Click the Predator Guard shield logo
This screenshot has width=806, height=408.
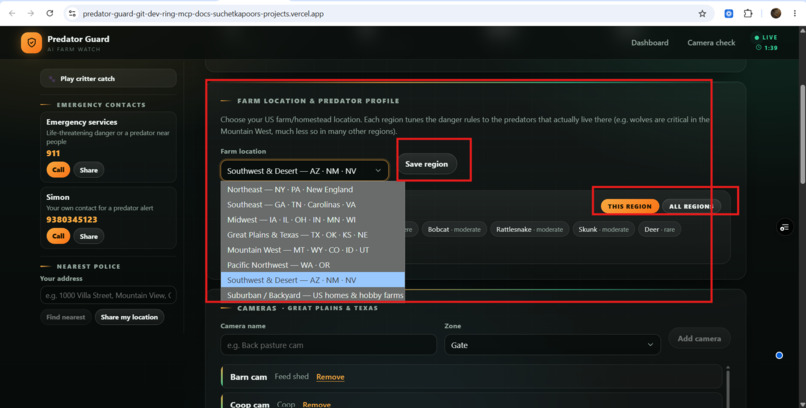(x=31, y=43)
